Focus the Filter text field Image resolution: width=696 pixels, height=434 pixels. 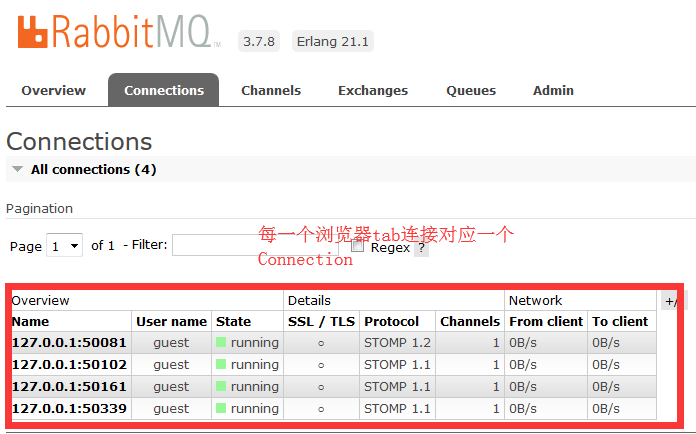tap(255, 245)
